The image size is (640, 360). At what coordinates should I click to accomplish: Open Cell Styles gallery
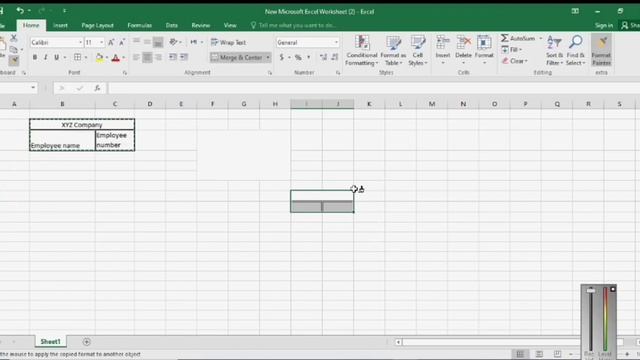(418, 51)
